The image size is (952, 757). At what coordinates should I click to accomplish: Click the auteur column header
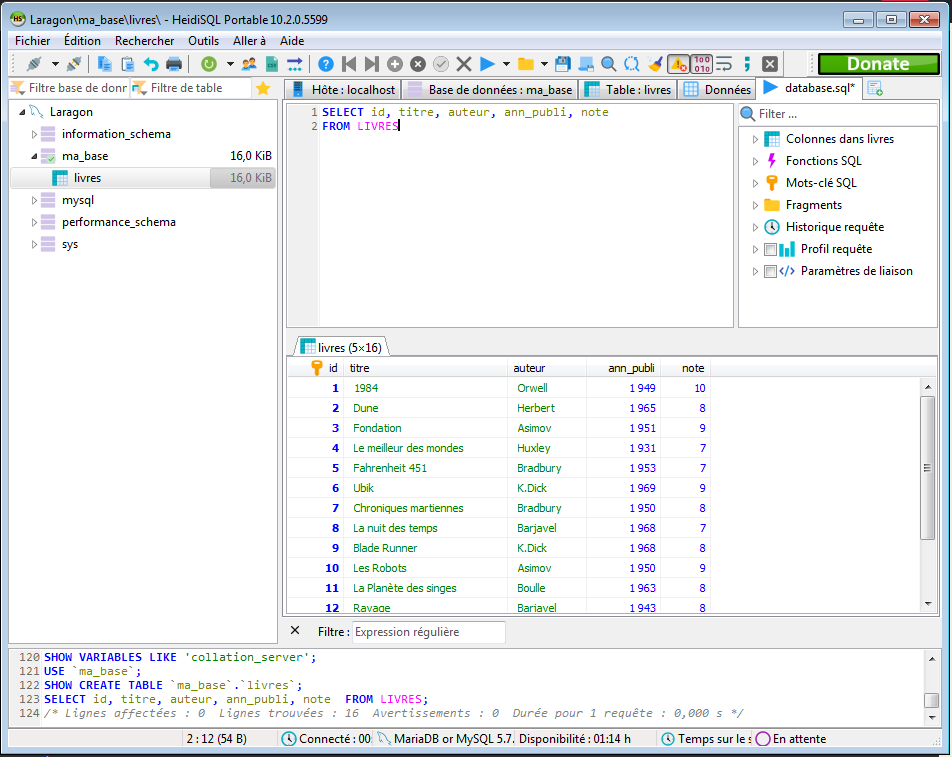pos(546,368)
